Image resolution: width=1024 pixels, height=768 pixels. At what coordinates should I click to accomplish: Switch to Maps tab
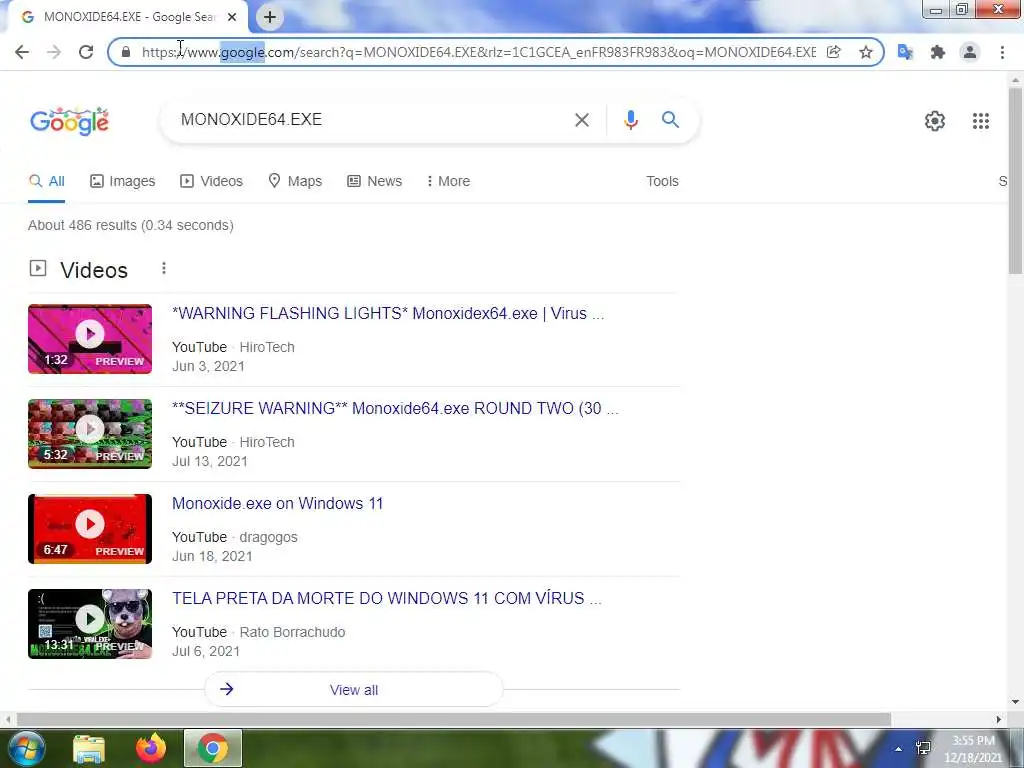295,182
